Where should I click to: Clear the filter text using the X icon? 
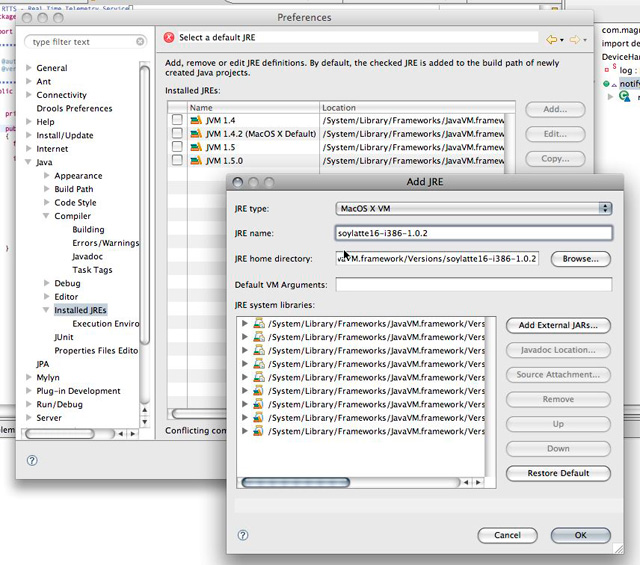(x=140, y=42)
